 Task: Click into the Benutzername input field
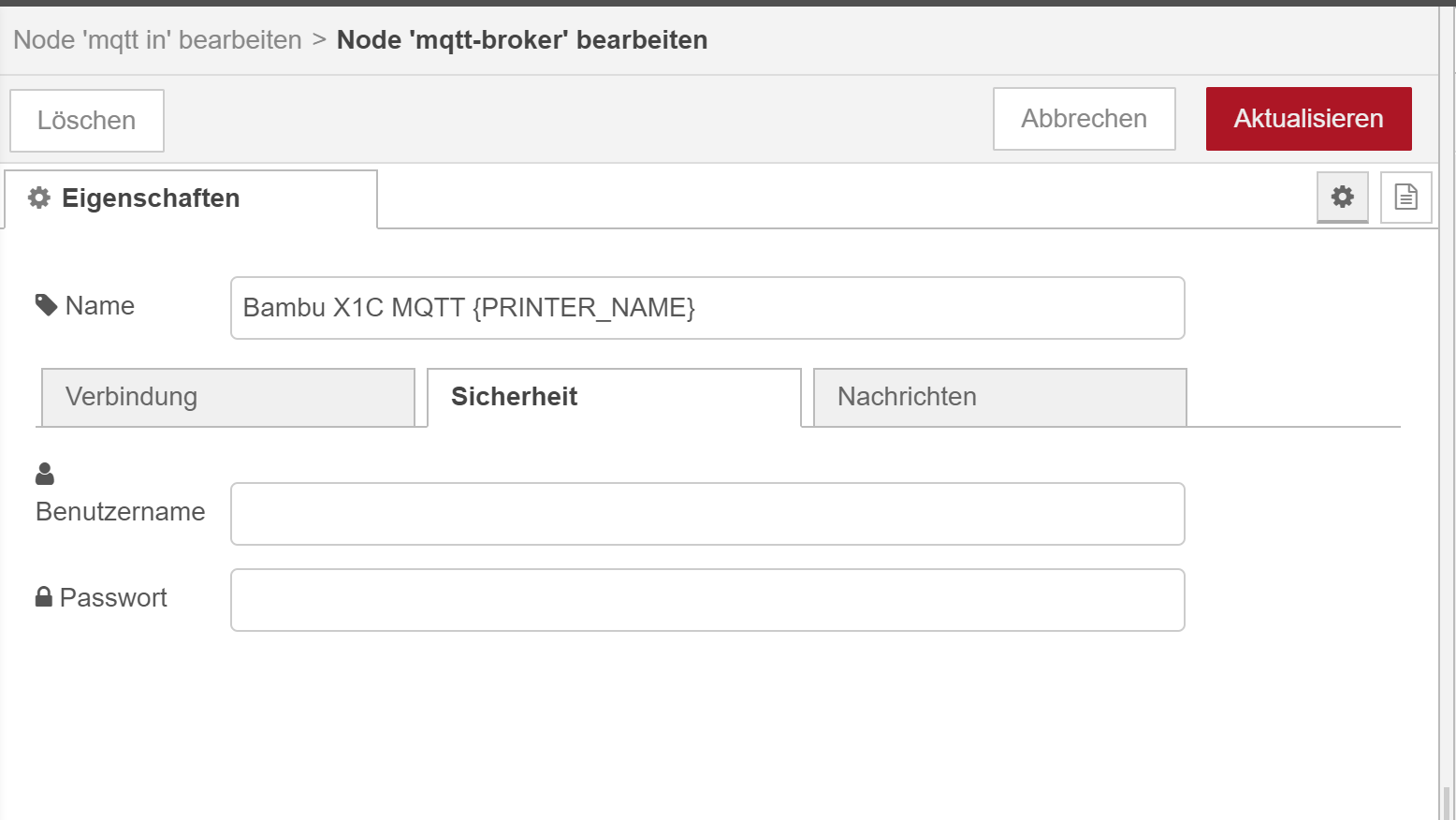tap(707, 514)
